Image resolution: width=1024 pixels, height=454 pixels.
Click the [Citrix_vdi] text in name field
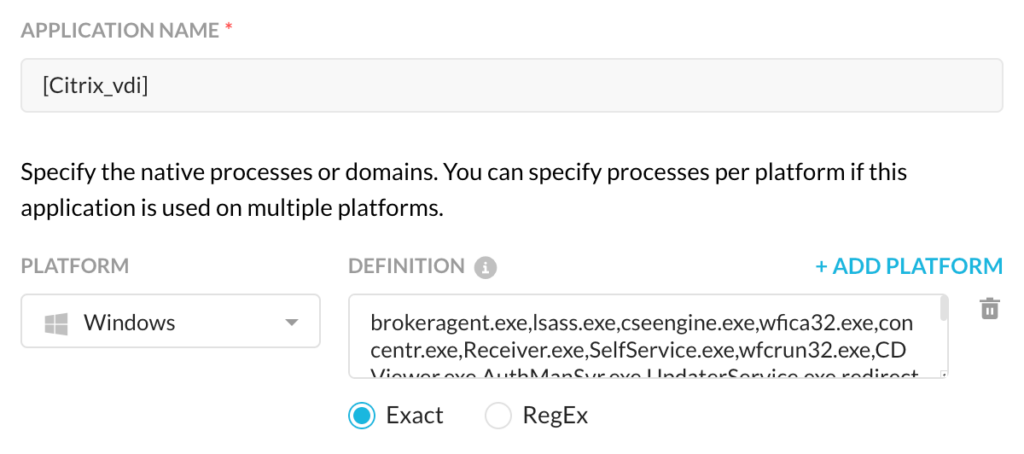point(95,86)
